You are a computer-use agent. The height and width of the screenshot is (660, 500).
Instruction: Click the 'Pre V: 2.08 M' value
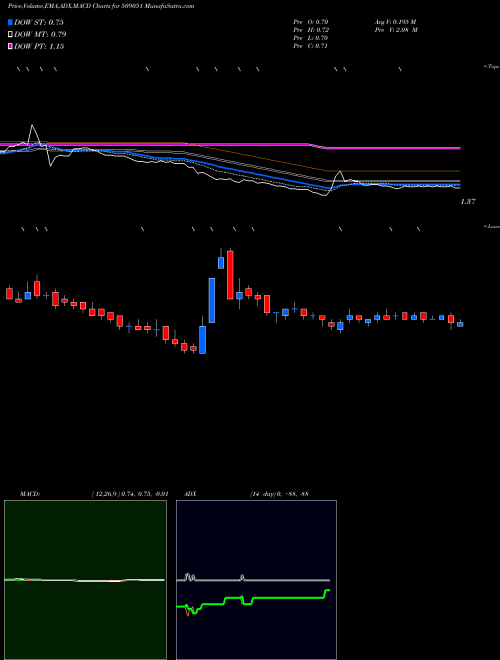396,30
